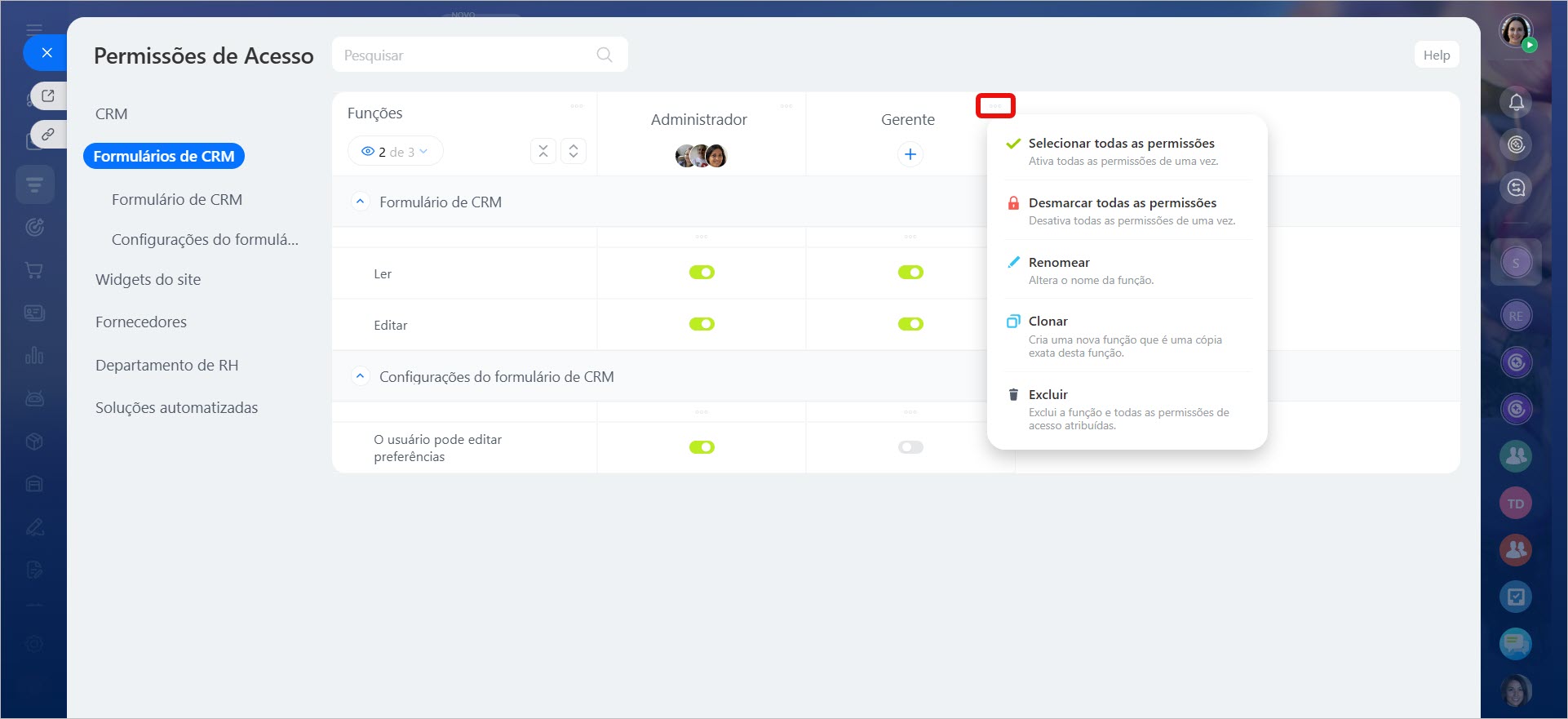Collapse Configurações do formulário de CRM section

(x=360, y=376)
